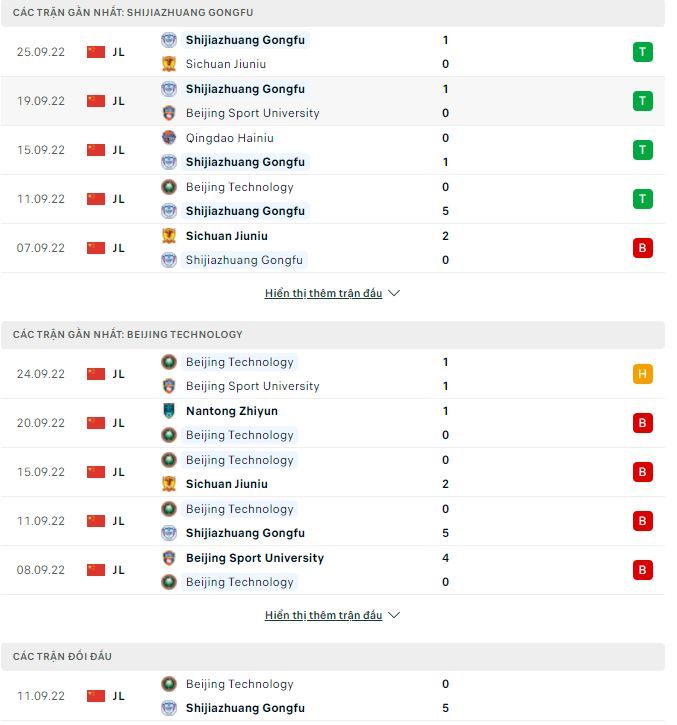Click China flag in head-to-head 11.09.22 row
This screenshot has height=725, width=677.
(96, 696)
